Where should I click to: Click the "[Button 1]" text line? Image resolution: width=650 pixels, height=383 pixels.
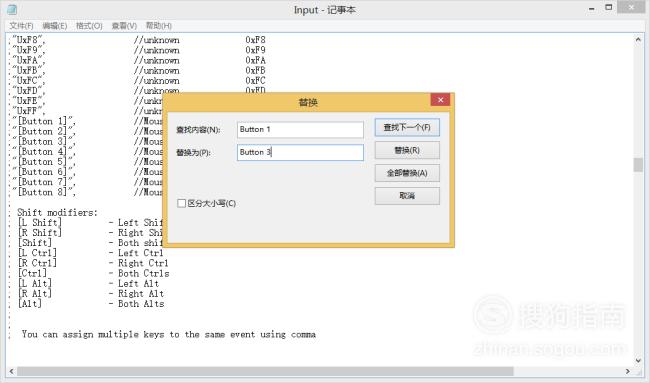[x=44, y=121]
